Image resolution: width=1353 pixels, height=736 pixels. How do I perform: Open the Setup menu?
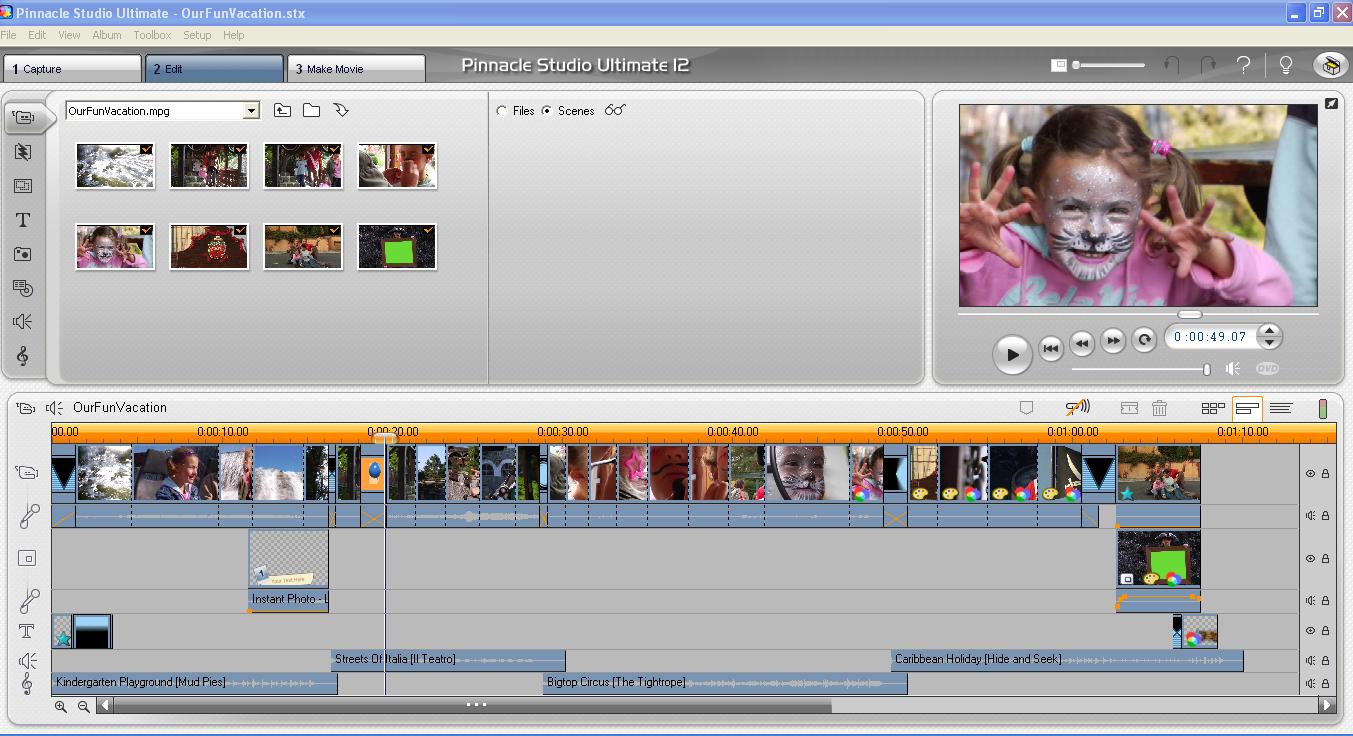(x=197, y=35)
